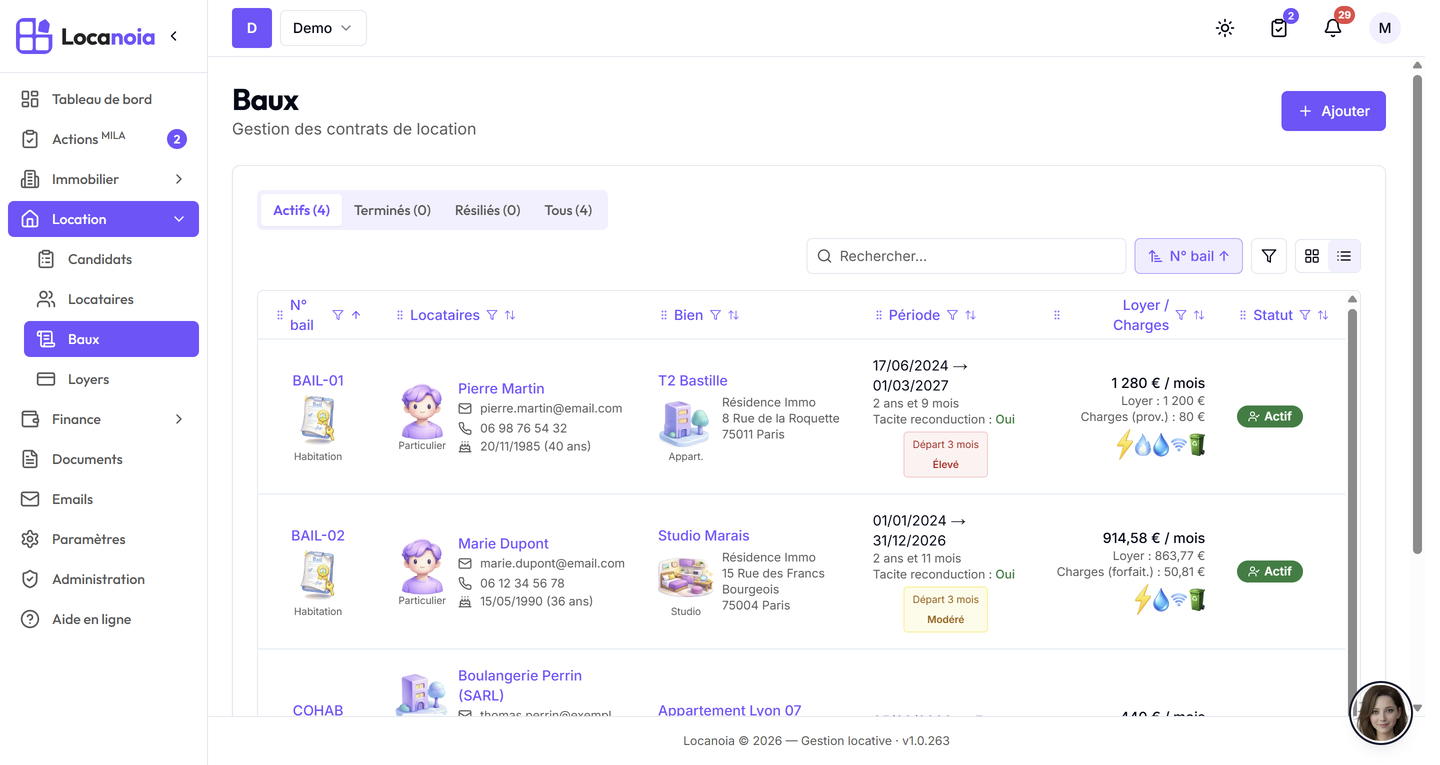Open lease BAIL-01 link
Screen dimensions: 1440x765
tap(318, 380)
